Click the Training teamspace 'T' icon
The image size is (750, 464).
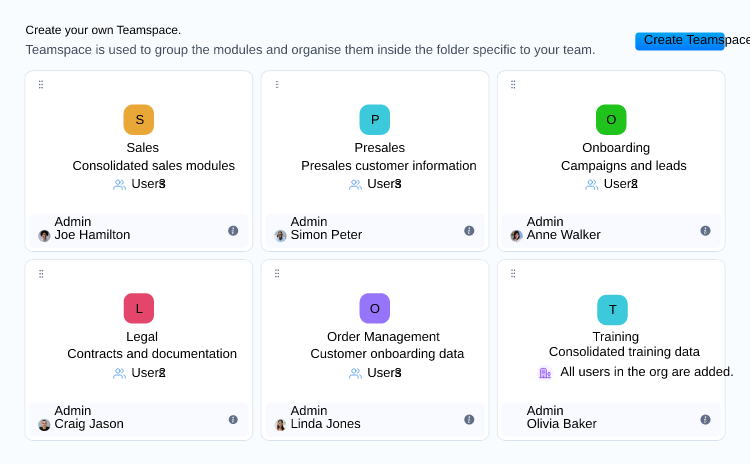(611, 310)
